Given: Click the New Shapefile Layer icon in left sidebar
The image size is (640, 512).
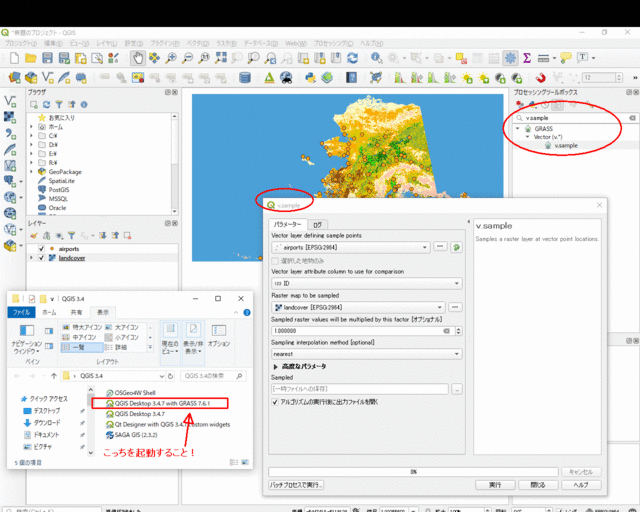Looking at the screenshot, I should 10,101.
